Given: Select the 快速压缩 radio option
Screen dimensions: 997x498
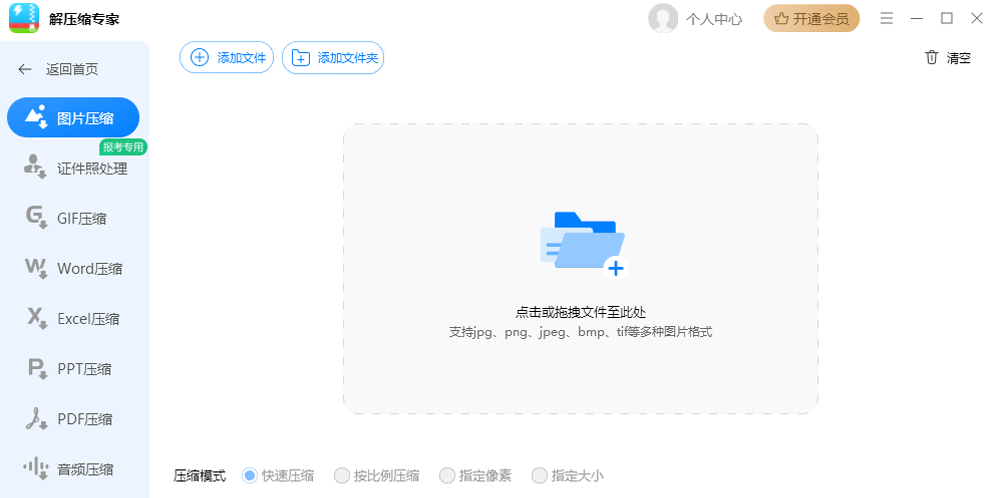Looking at the screenshot, I should click(250, 476).
